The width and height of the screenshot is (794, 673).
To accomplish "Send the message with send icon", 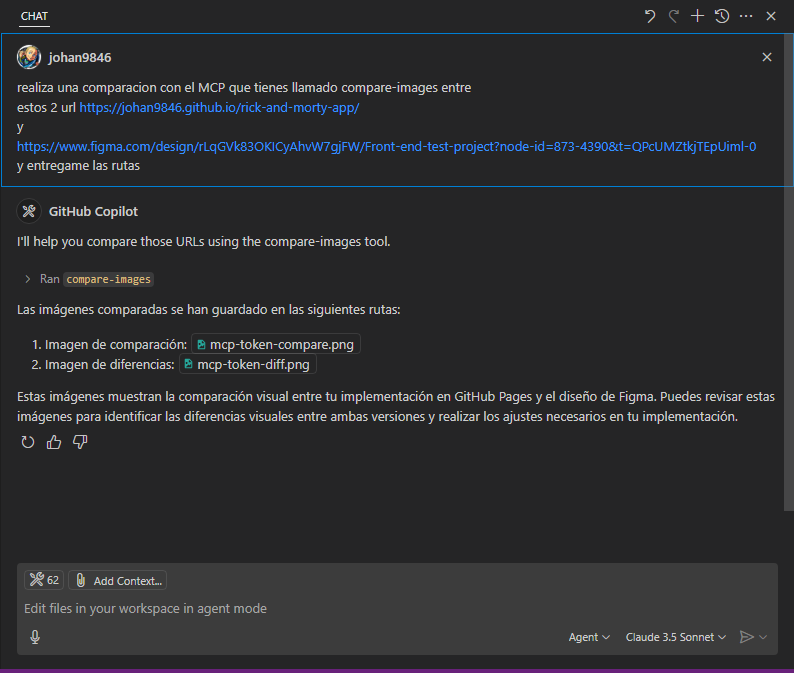I will (x=746, y=637).
